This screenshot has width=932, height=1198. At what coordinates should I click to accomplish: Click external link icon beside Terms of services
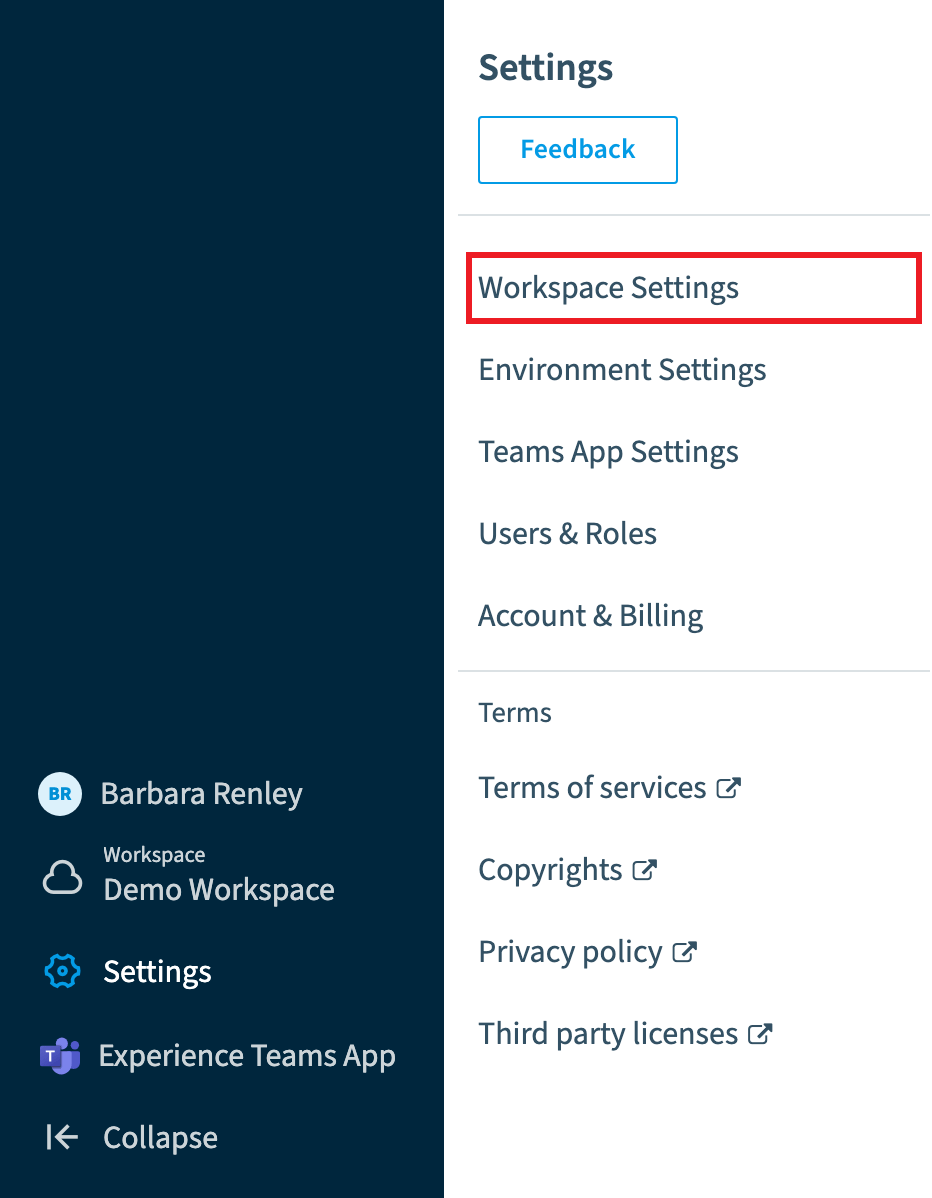pos(729,788)
